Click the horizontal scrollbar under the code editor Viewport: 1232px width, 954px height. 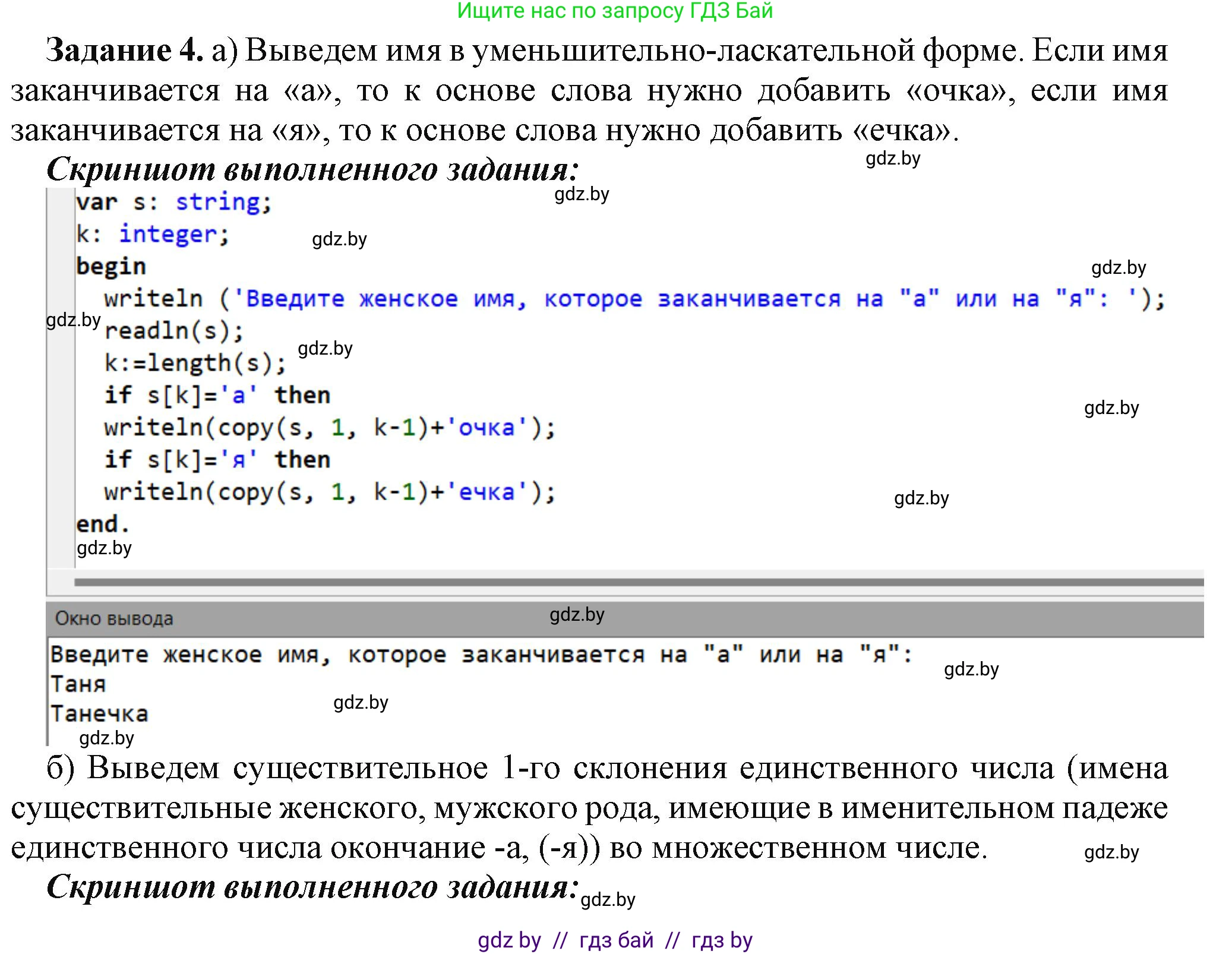(639, 582)
